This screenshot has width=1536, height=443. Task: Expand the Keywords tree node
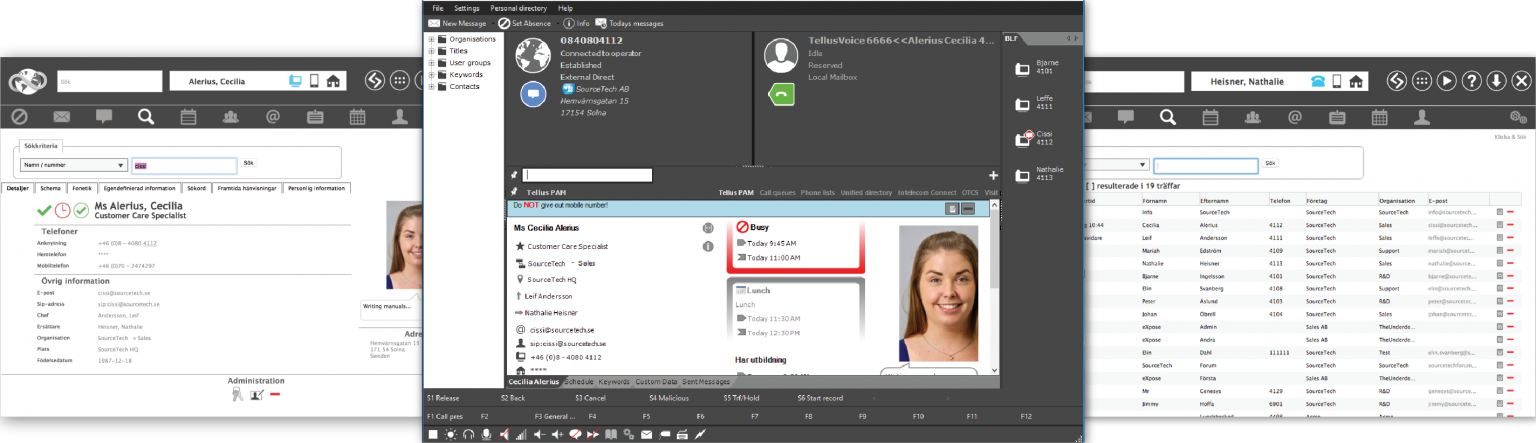coord(431,75)
